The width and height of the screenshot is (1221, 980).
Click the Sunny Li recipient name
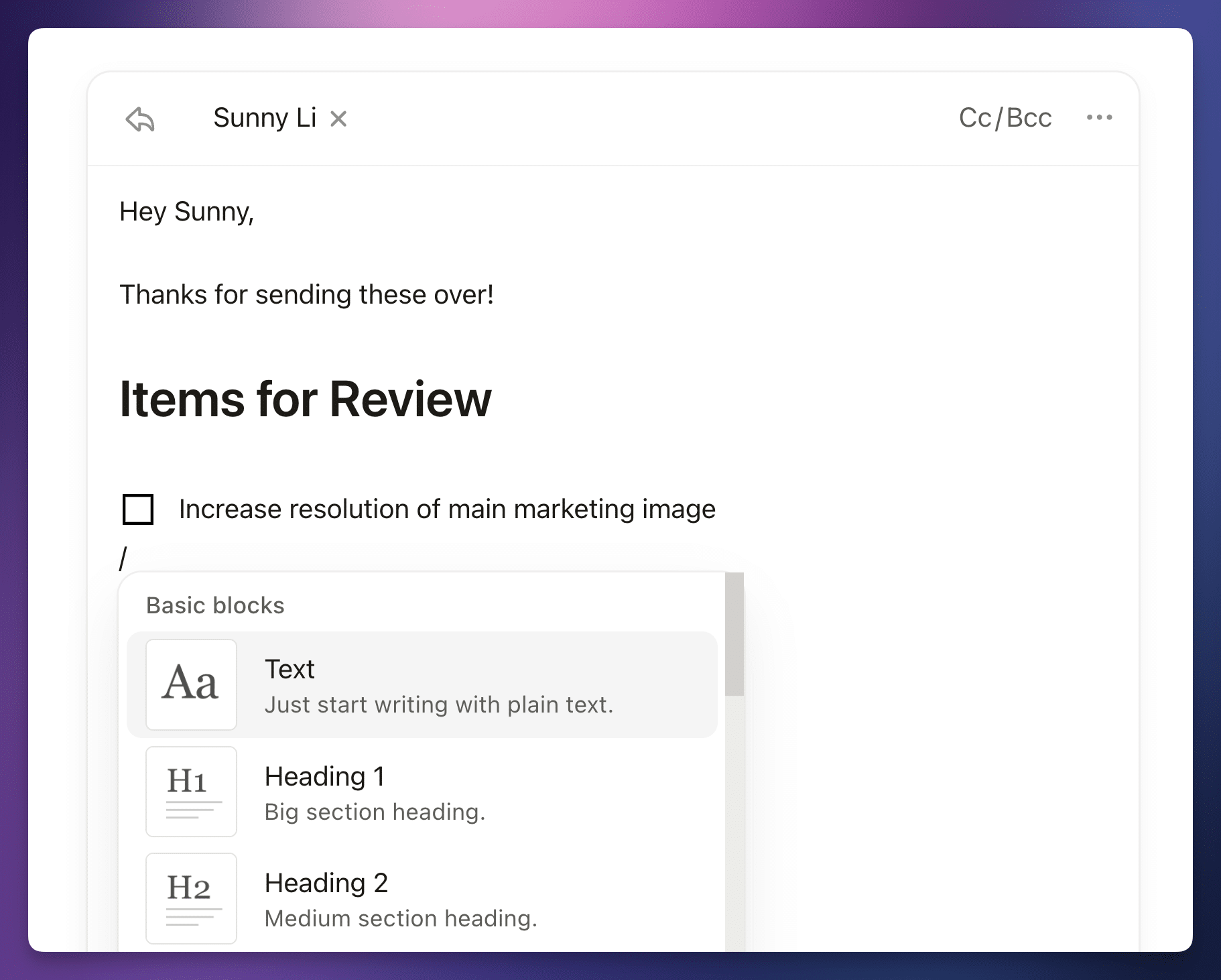click(x=265, y=118)
